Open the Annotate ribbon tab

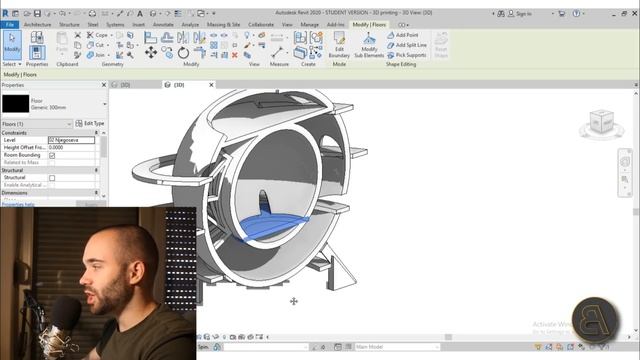[163, 25]
